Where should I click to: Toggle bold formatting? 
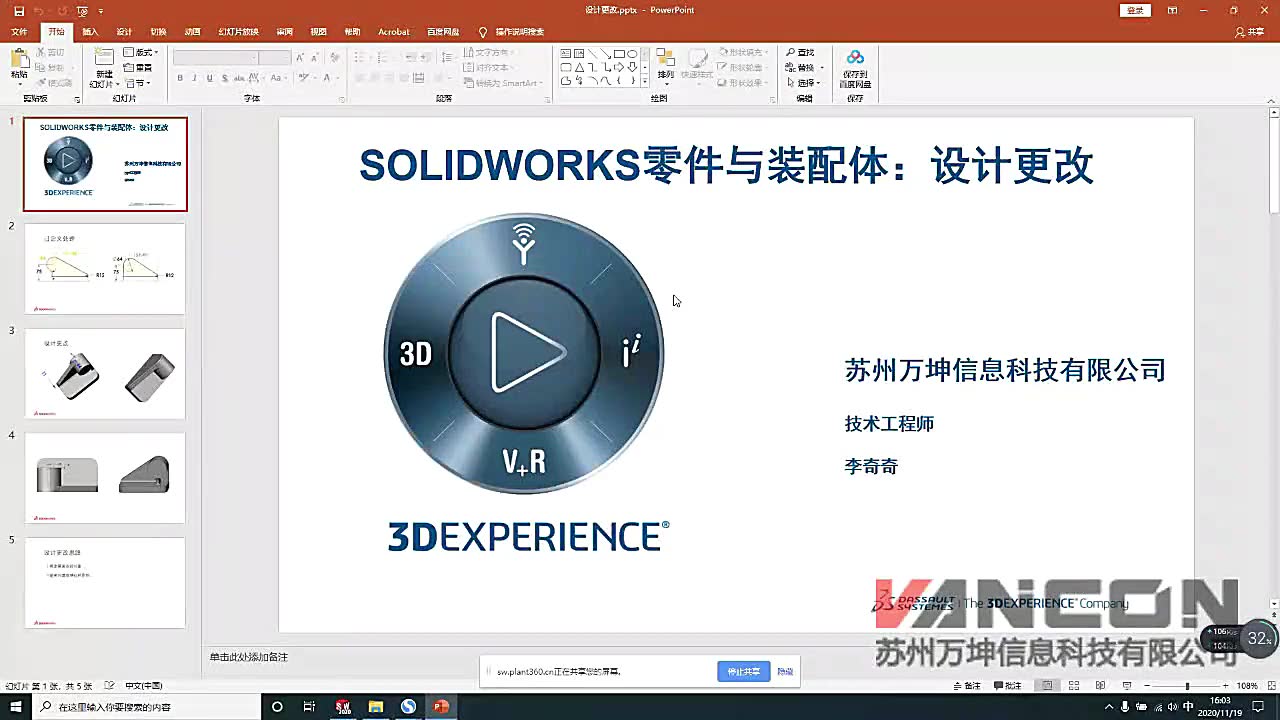point(180,77)
